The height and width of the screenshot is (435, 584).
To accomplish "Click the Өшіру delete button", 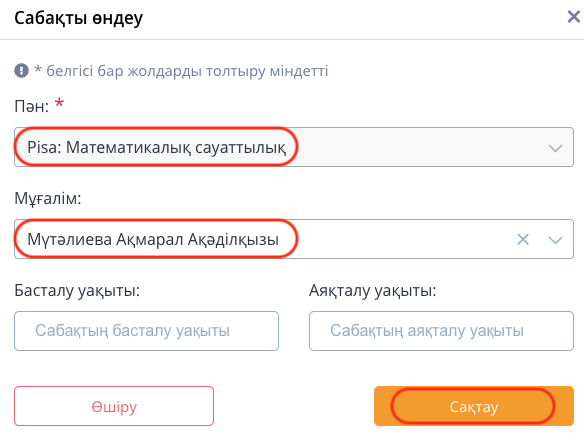I will (114, 406).
